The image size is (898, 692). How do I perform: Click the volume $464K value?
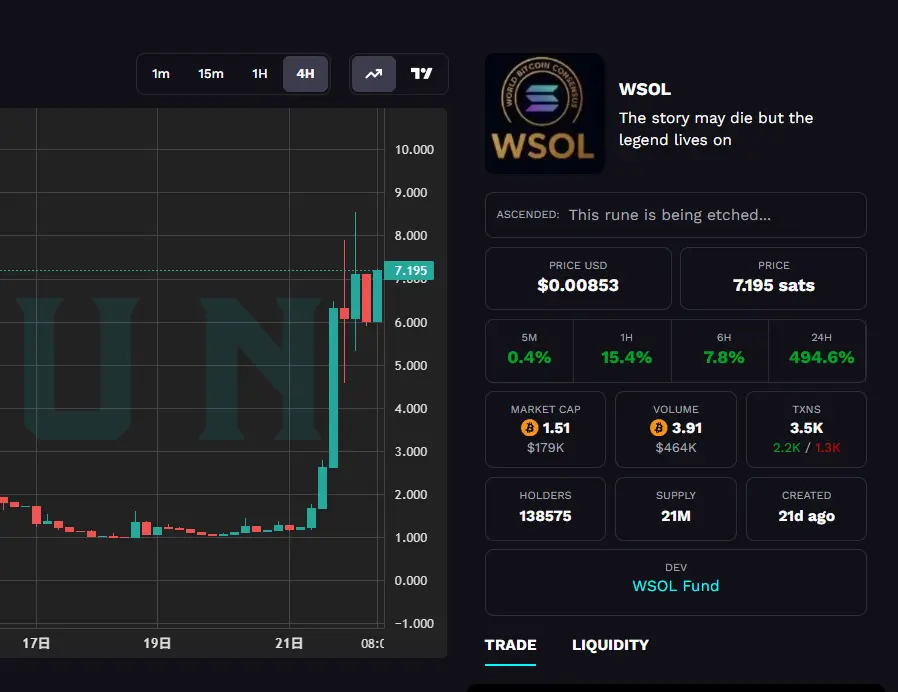[676, 448]
